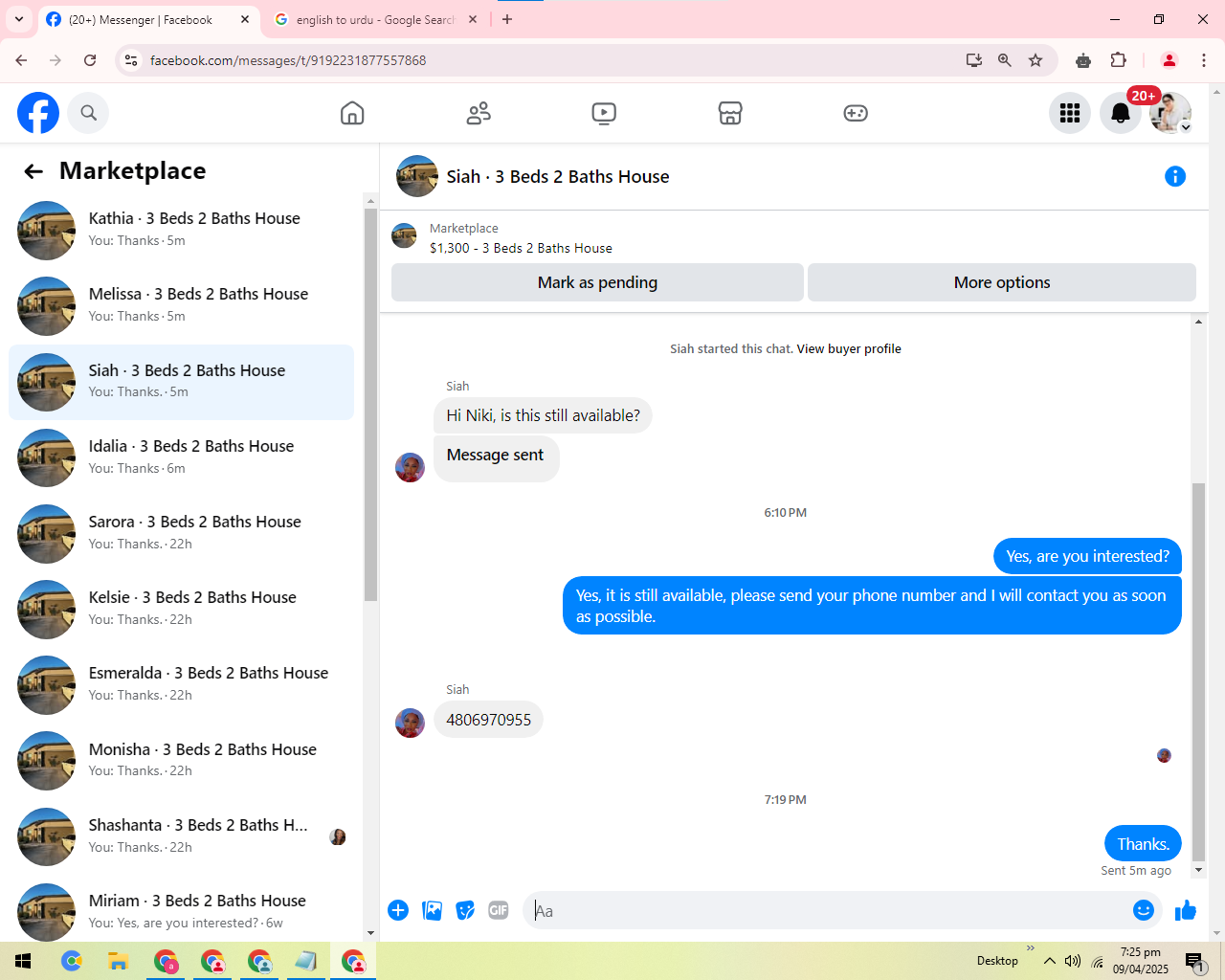This screenshot has height=980, width=1225.
Task: Click the address bar URL
Action: point(288,60)
